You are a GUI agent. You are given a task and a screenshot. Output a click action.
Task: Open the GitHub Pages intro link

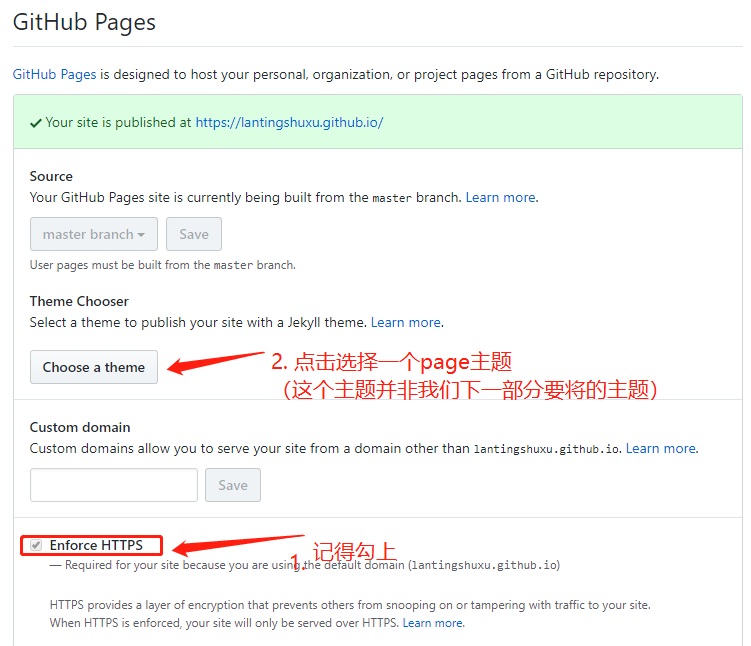pos(54,75)
